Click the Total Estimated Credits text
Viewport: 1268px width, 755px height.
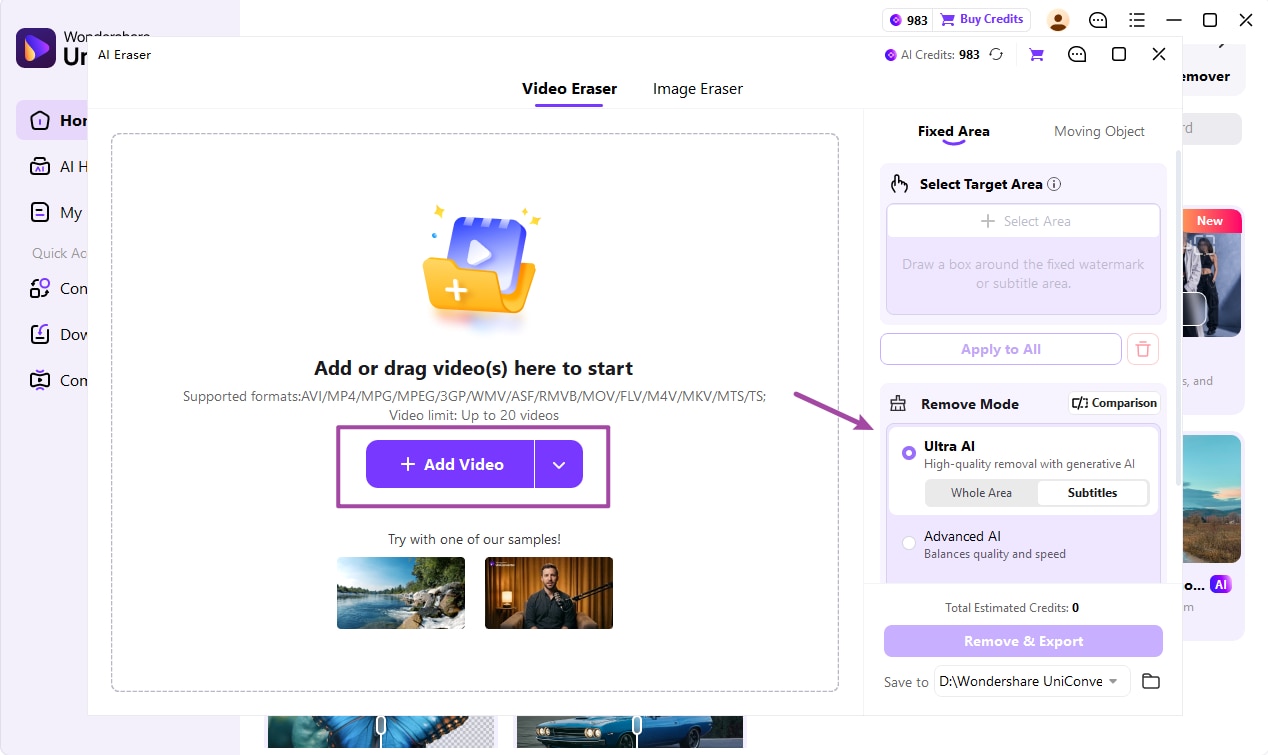tap(1012, 607)
